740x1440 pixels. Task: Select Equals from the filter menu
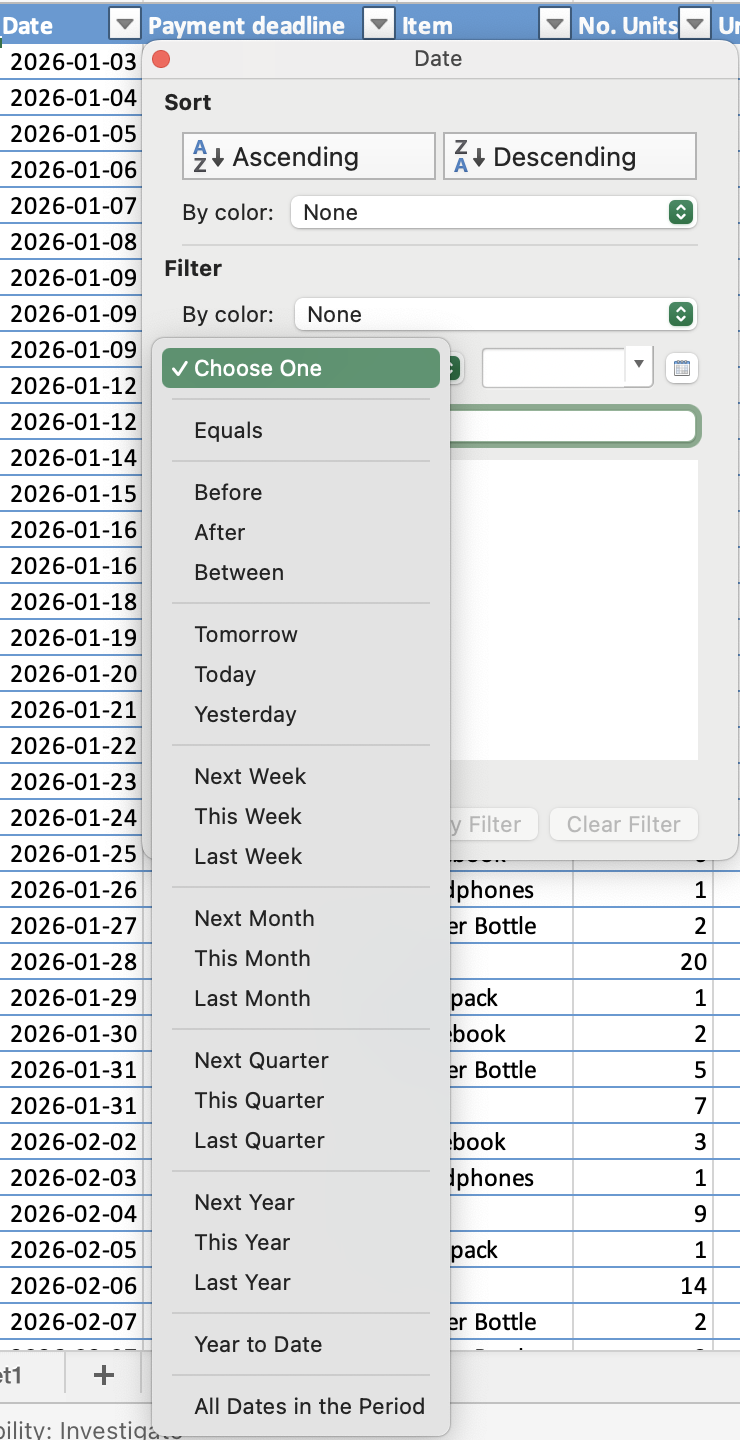click(229, 430)
